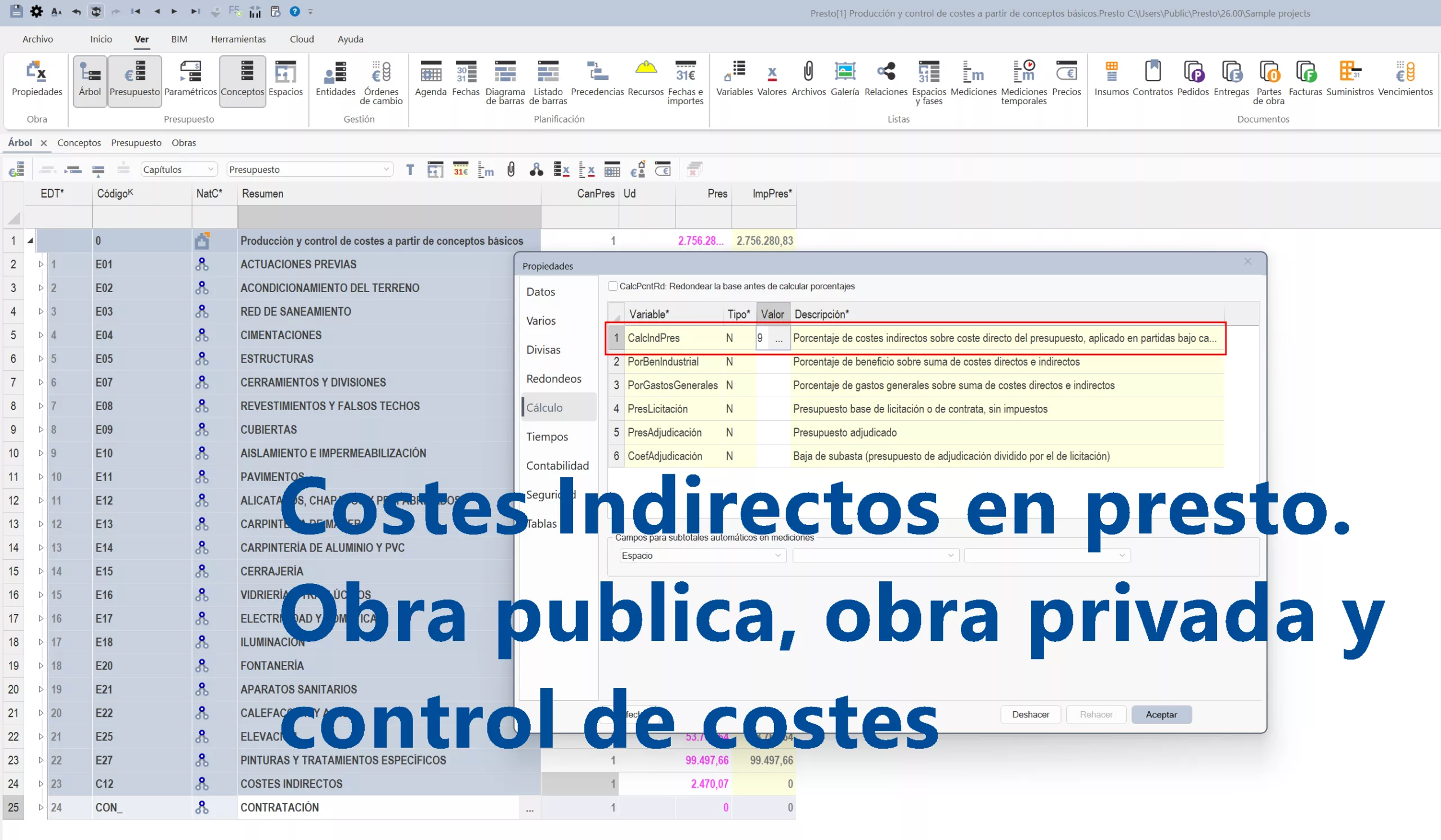Open the CalcIndPres value ellipsis button
This screenshot has width=1441, height=840.
(x=779, y=338)
